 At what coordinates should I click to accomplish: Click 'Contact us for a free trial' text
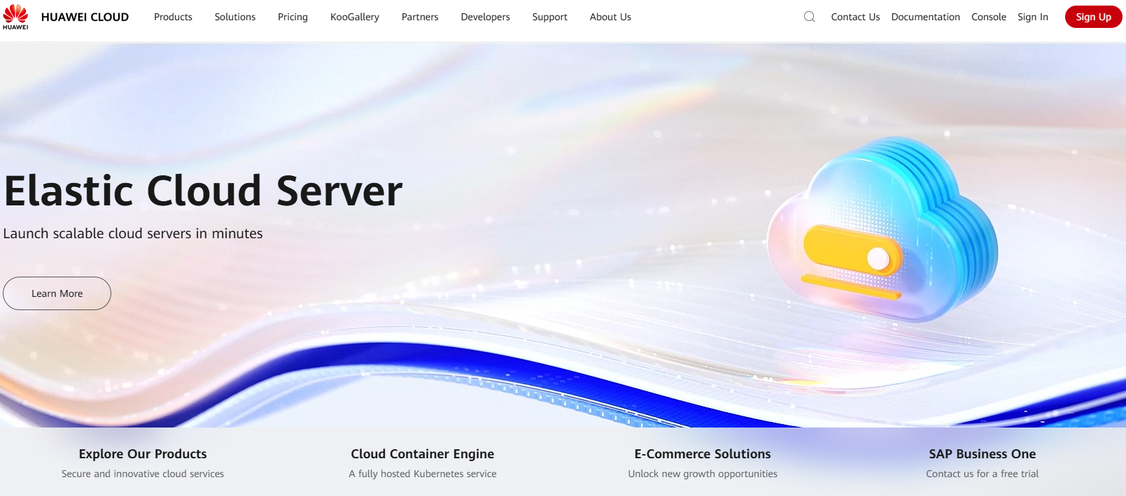click(982, 474)
